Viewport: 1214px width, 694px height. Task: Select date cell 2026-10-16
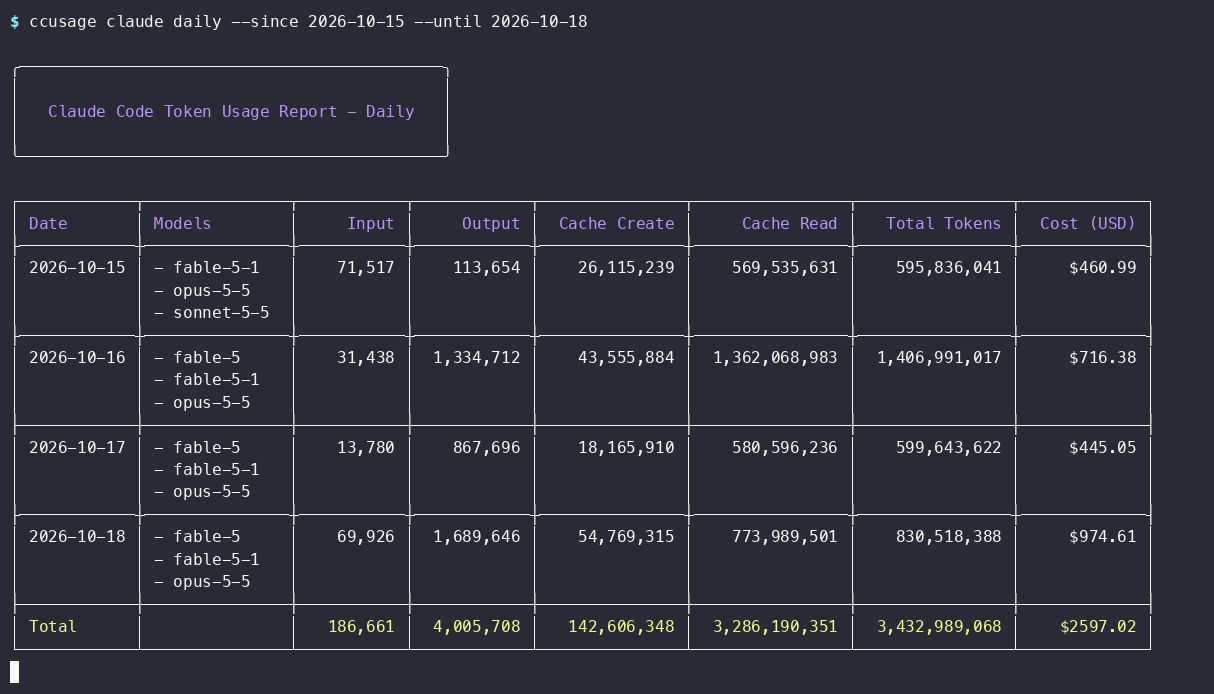coord(77,357)
